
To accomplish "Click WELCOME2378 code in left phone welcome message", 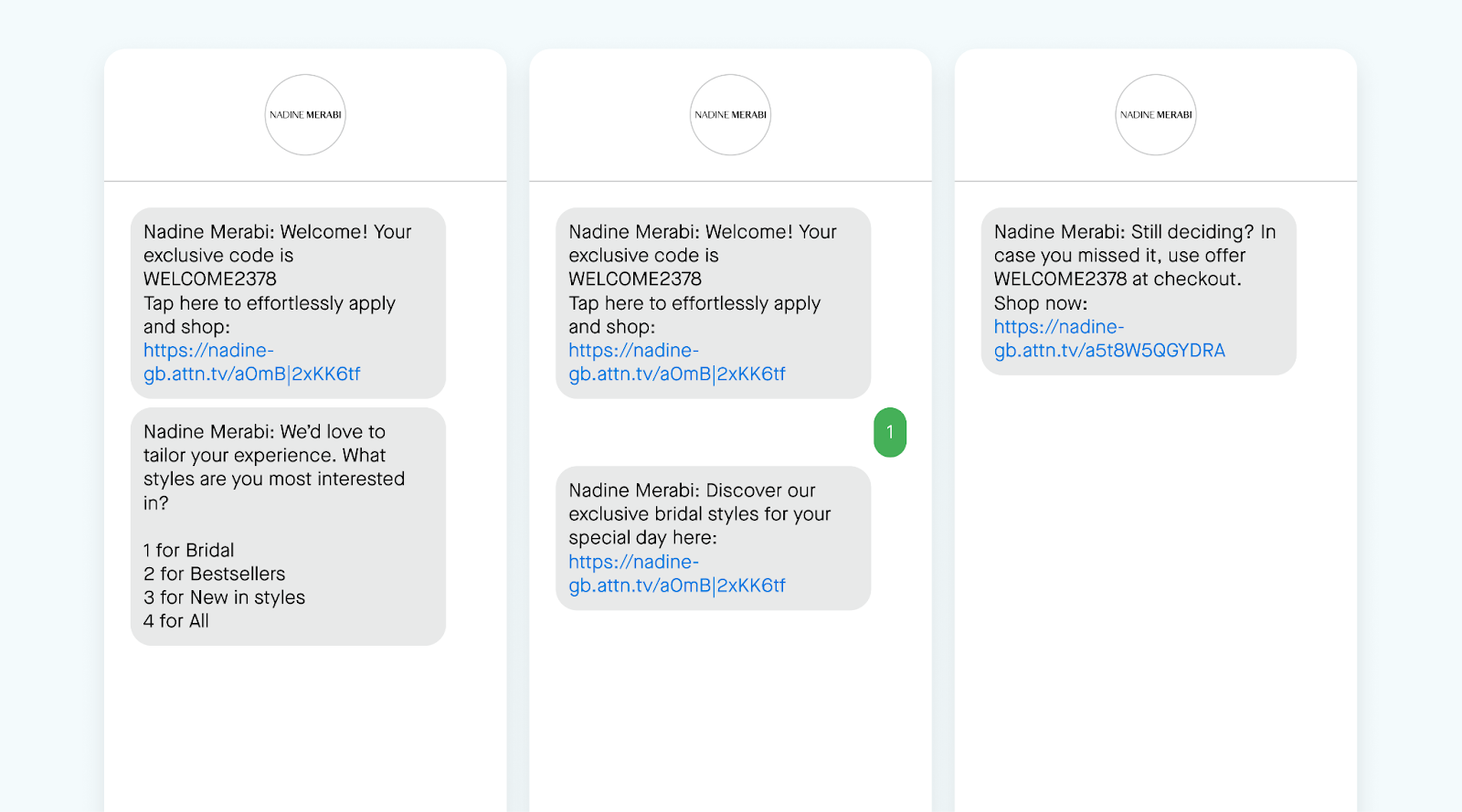I will click(x=210, y=279).
